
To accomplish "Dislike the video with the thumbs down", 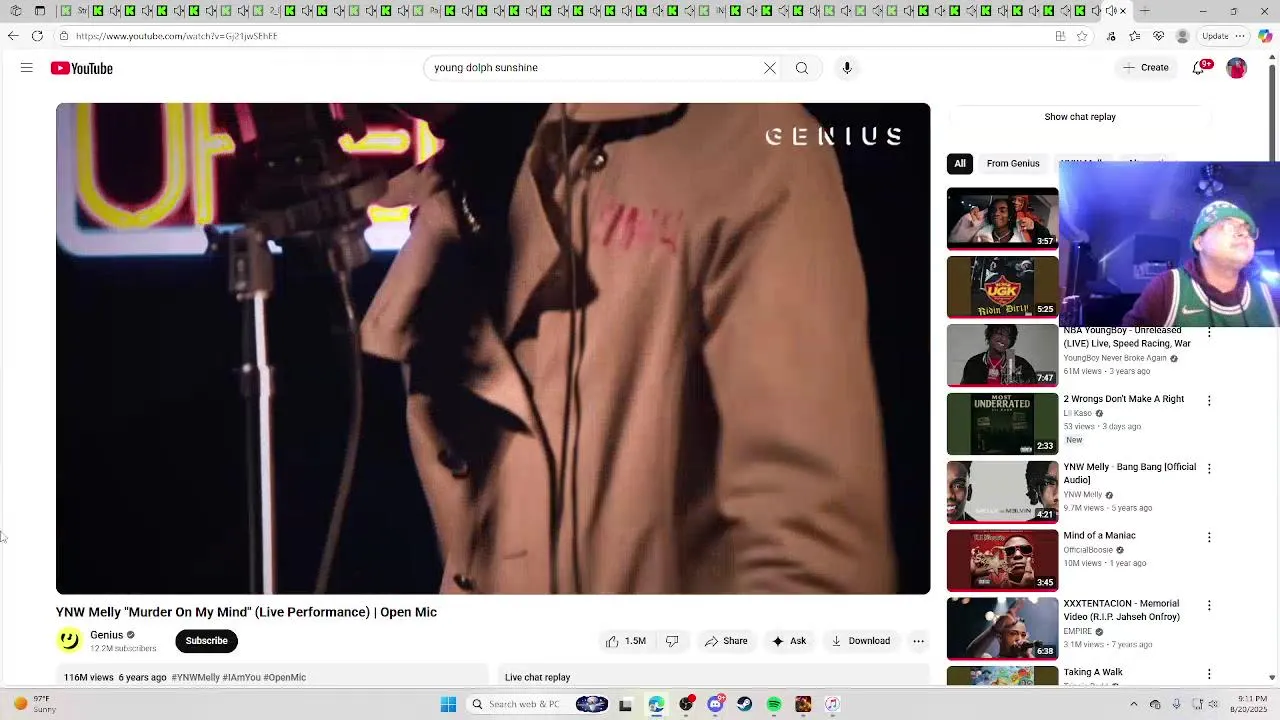I will pos(672,641).
